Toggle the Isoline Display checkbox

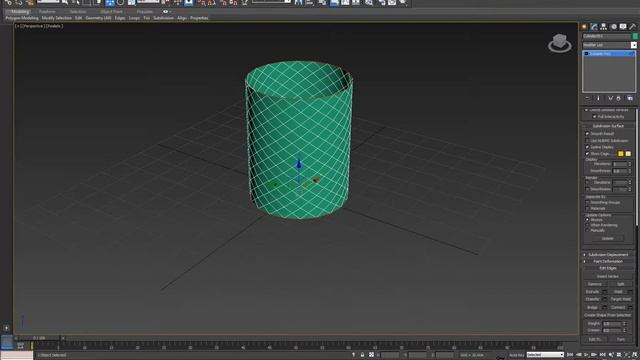[x=587, y=147]
